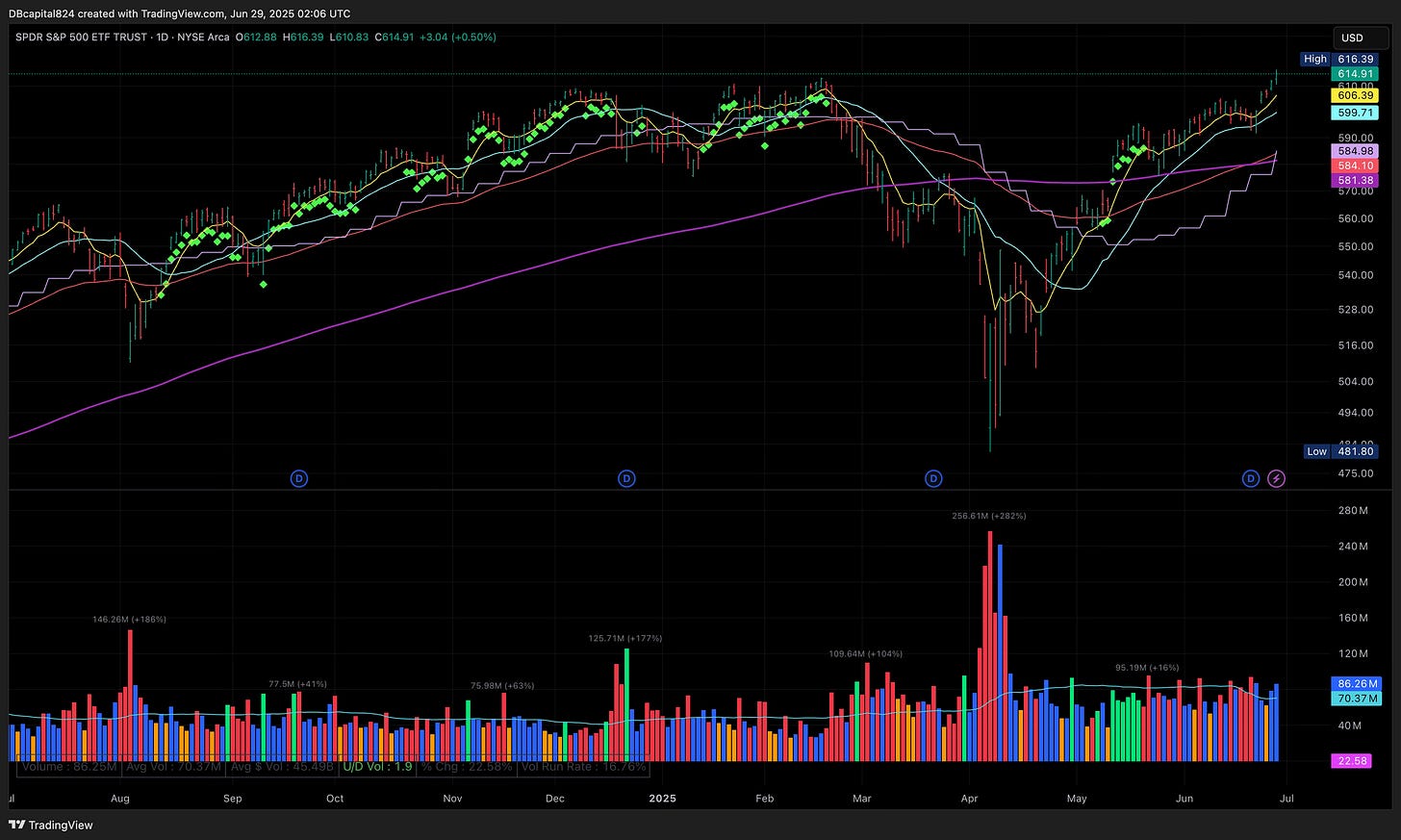Image resolution: width=1401 pixels, height=840 pixels.
Task: Click the 109.64M (+104%) volume annotation
Action: pos(866,654)
